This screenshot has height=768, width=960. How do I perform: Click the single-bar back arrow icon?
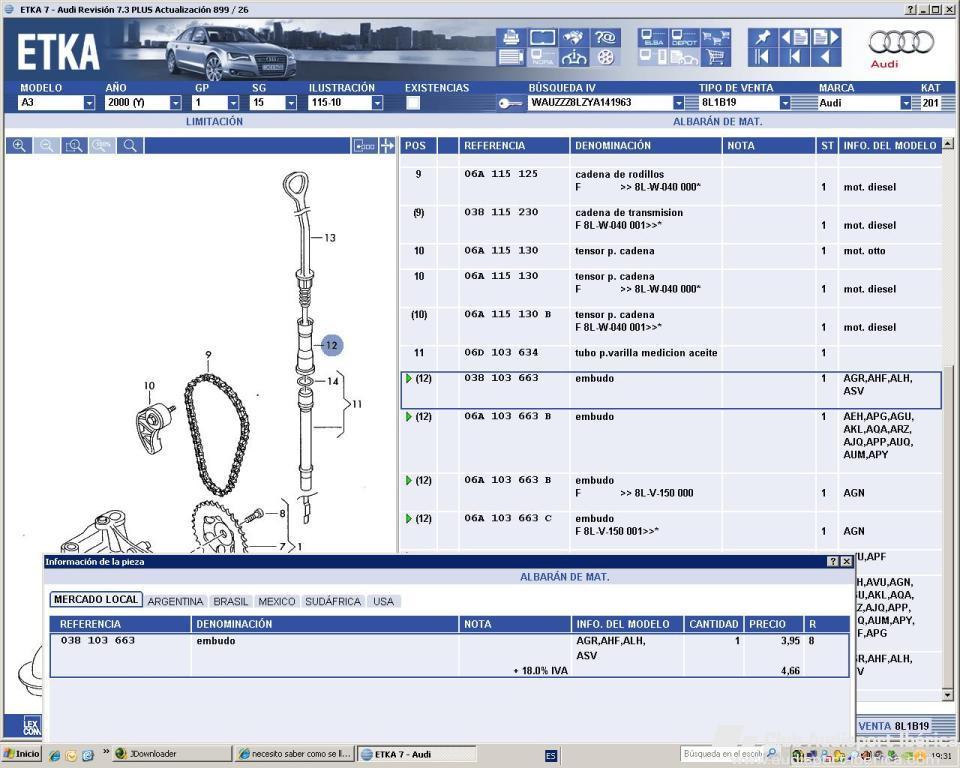pyautogui.click(x=794, y=58)
